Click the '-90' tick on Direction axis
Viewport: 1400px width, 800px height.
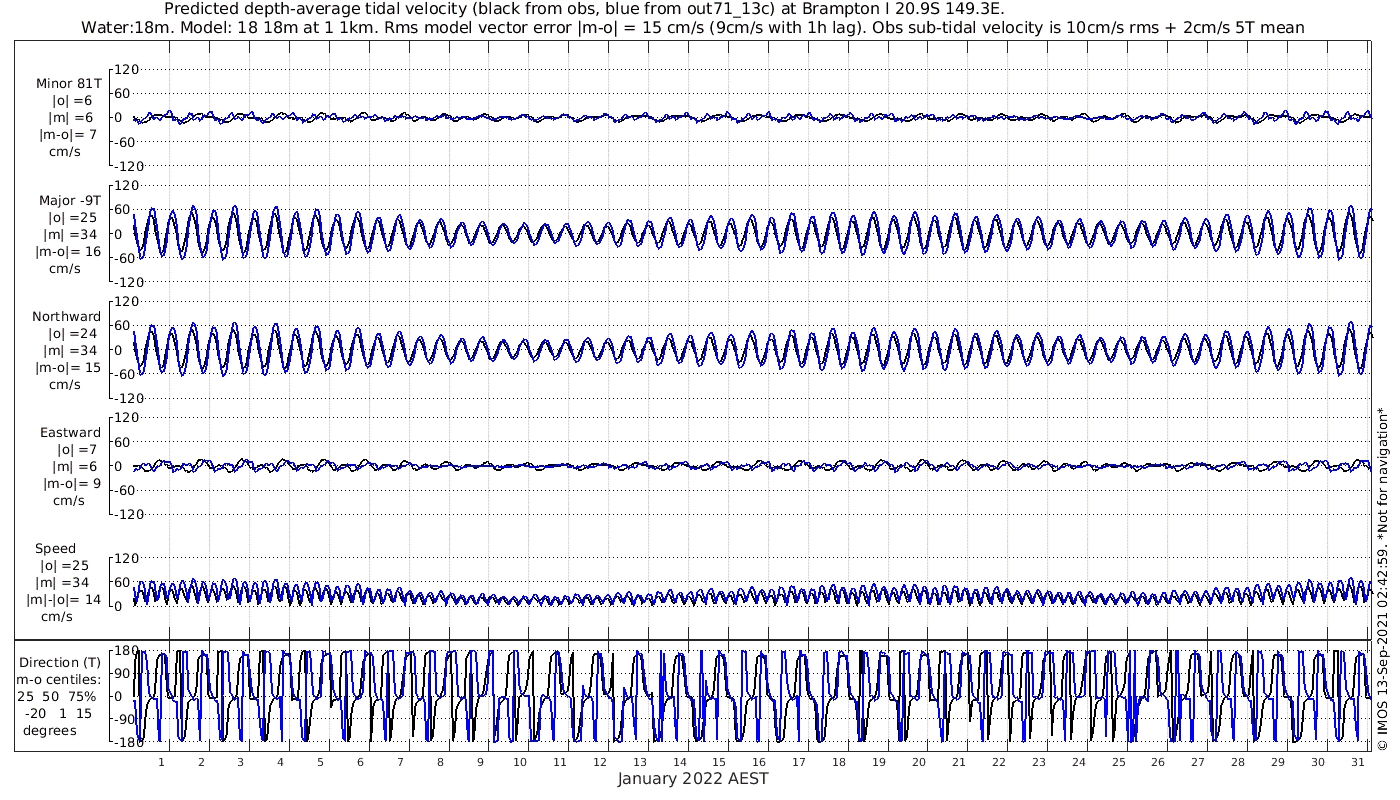[x=127, y=719]
